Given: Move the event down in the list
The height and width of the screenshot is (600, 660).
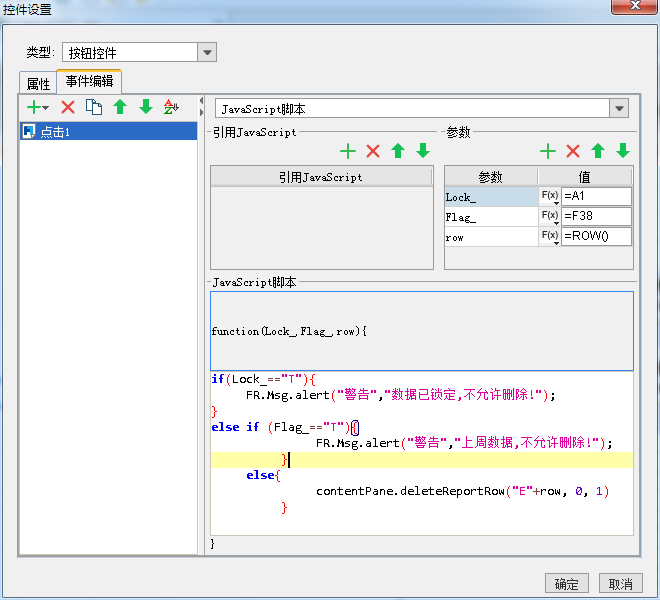Looking at the screenshot, I should click(146, 107).
